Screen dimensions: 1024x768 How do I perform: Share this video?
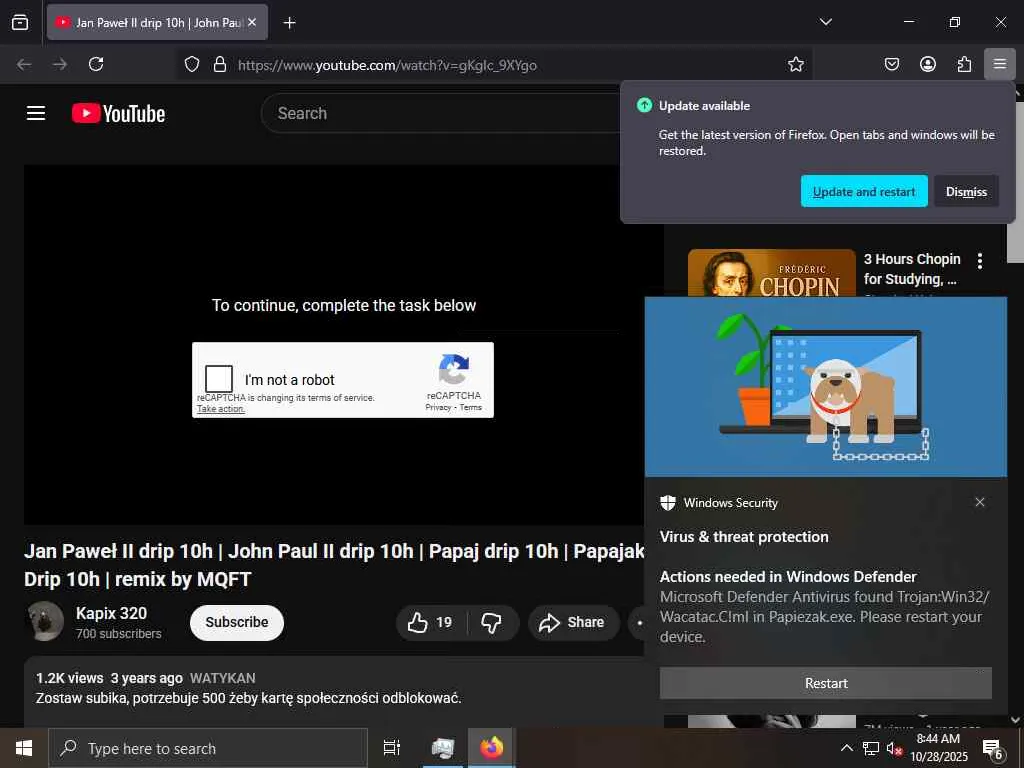click(x=572, y=622)
